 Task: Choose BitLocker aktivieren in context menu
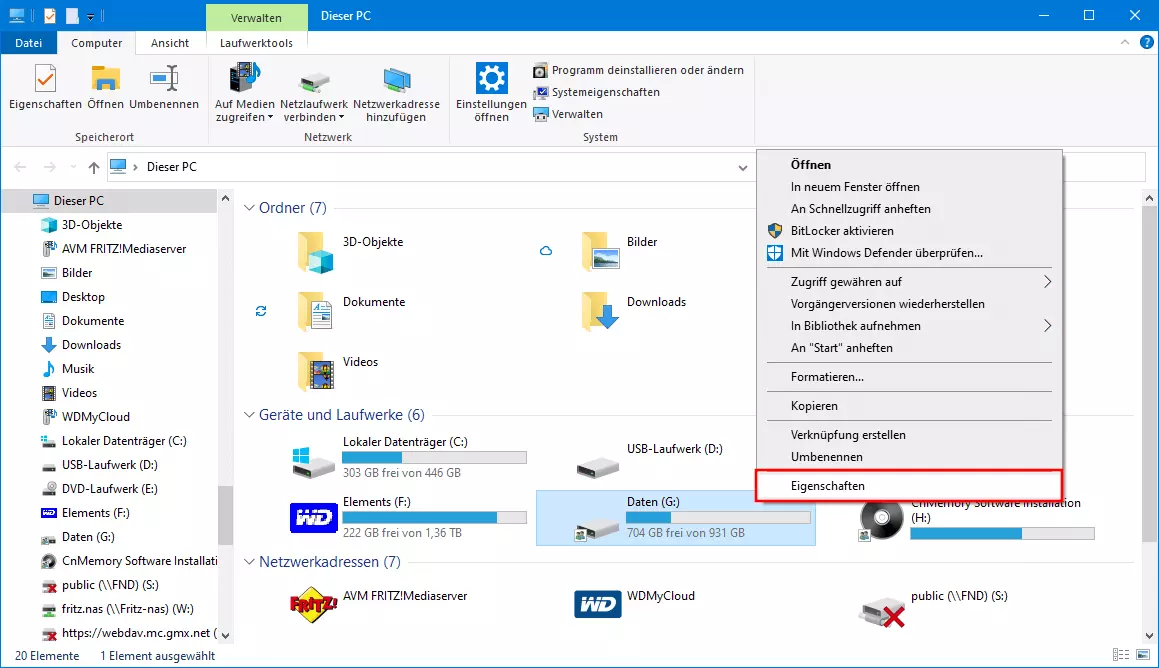909,231
